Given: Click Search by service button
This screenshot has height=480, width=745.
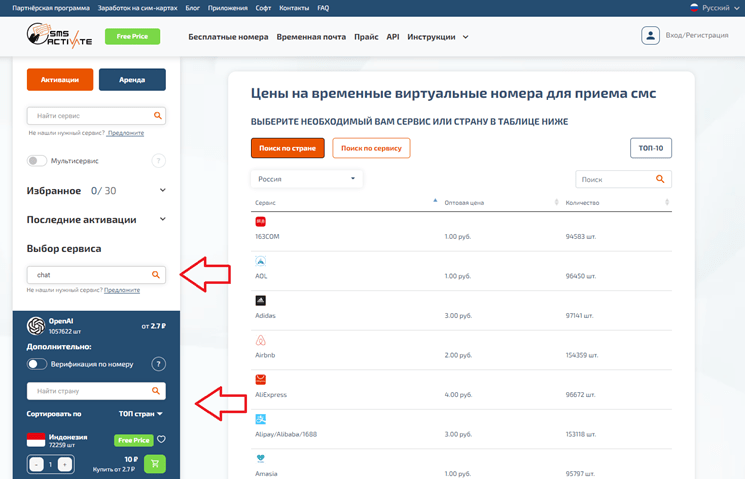Looking at the screenshot, I should [x=371, y=148].
